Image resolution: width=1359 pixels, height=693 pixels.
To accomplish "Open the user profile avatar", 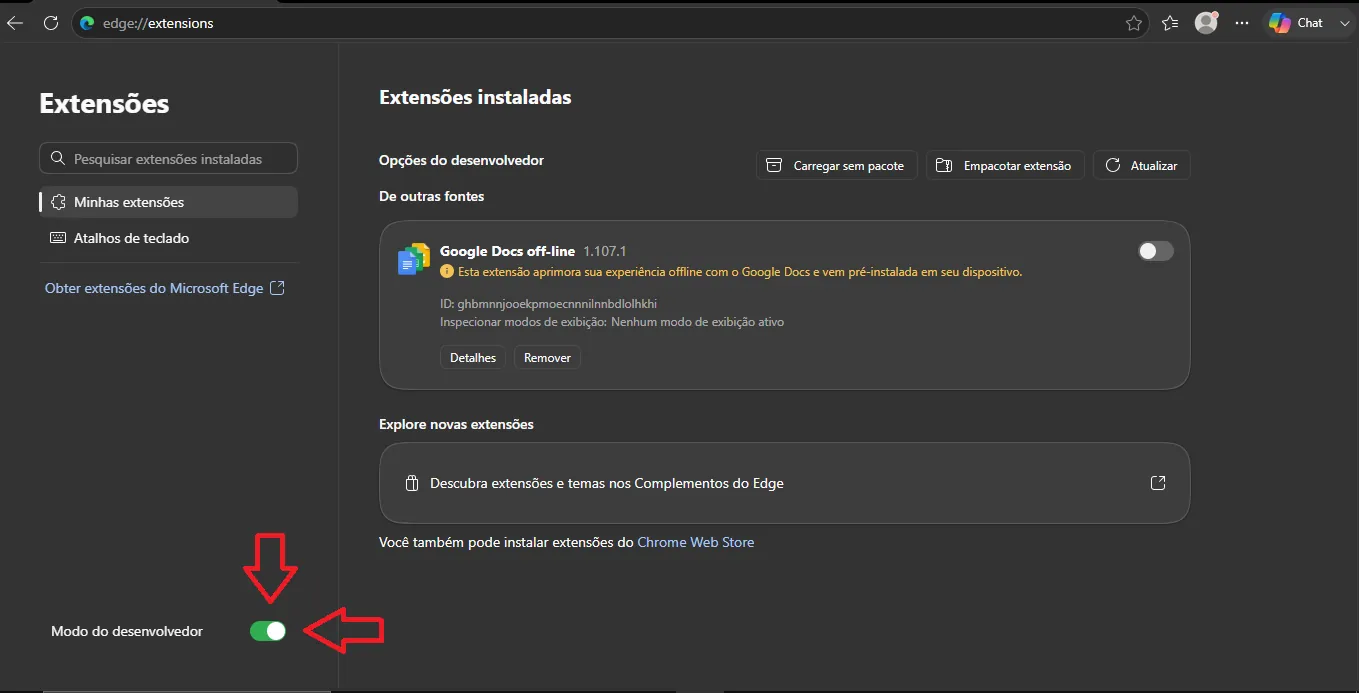I will pos(1207,22).
